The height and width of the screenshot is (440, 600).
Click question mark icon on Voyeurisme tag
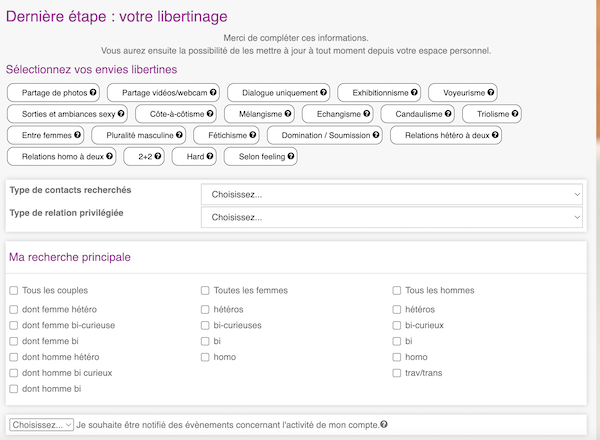491,93
